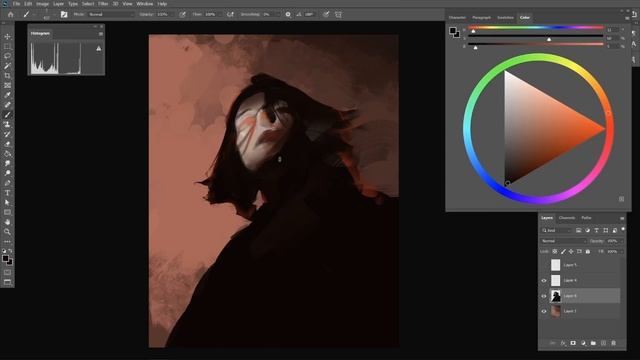This screenshot has height=360, width=640.
Task: Open layer Opacity dropdown in Layers panel
Action: click(621, 241)
